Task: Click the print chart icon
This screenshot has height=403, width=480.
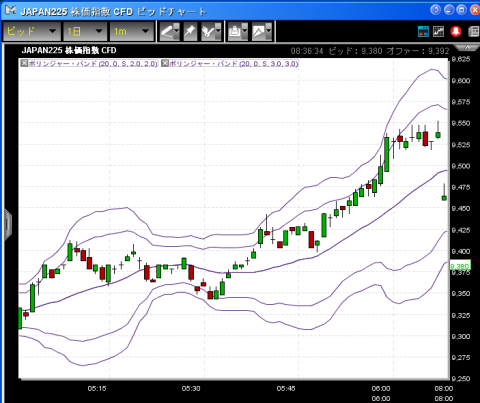Action: coord(235,32)
